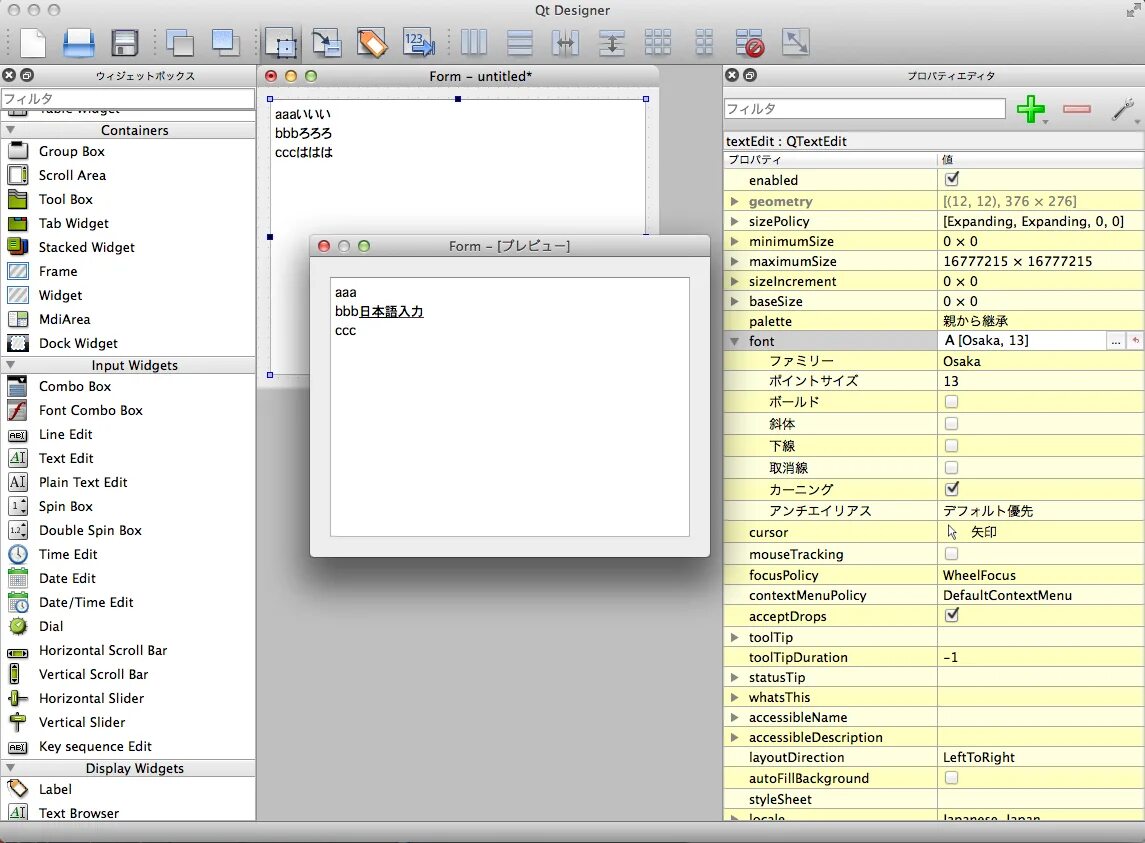
Task: Collapse the Input Widgets category
Action: 11,365
